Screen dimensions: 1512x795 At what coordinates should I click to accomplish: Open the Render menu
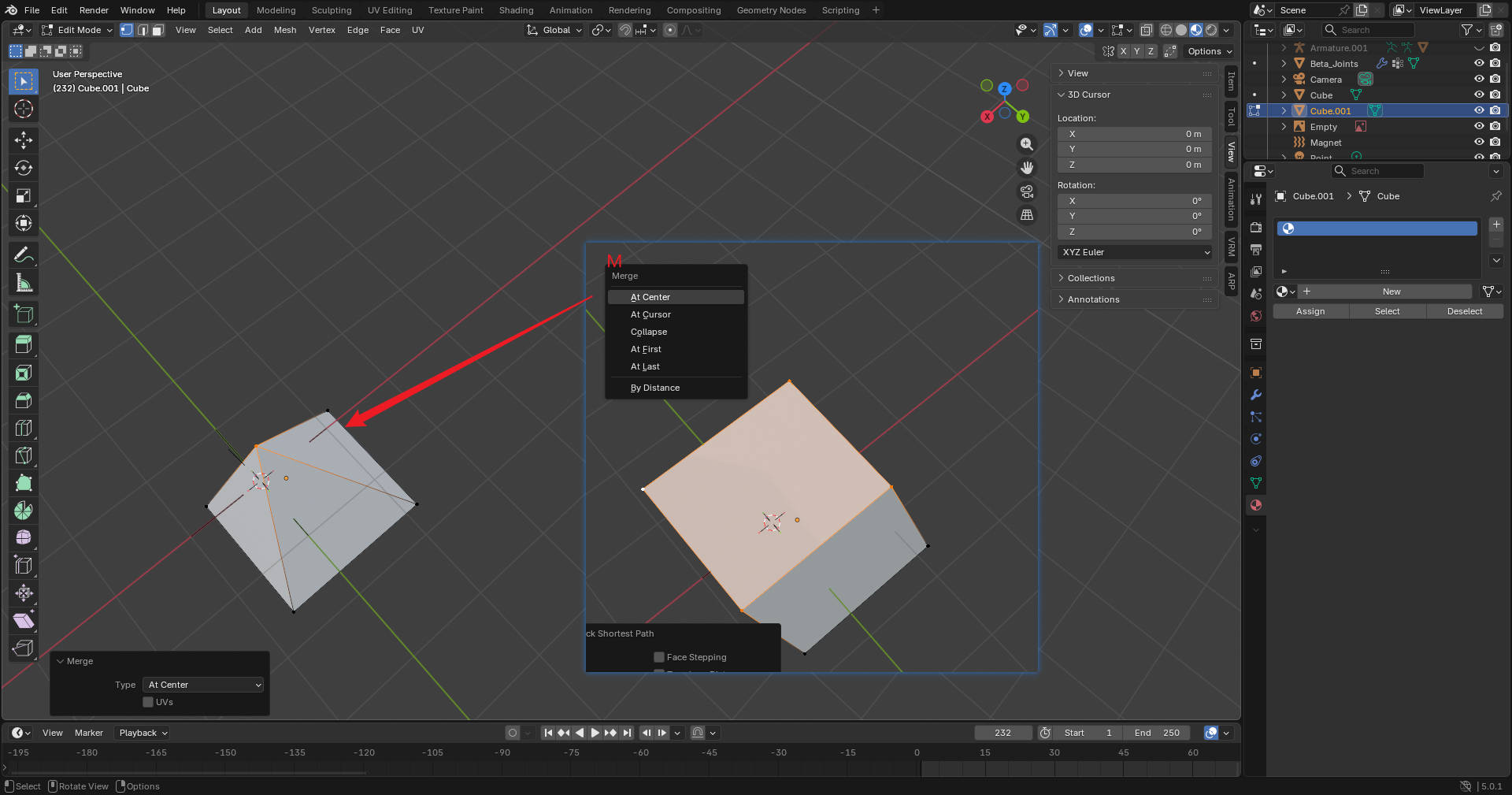[94, 10]
